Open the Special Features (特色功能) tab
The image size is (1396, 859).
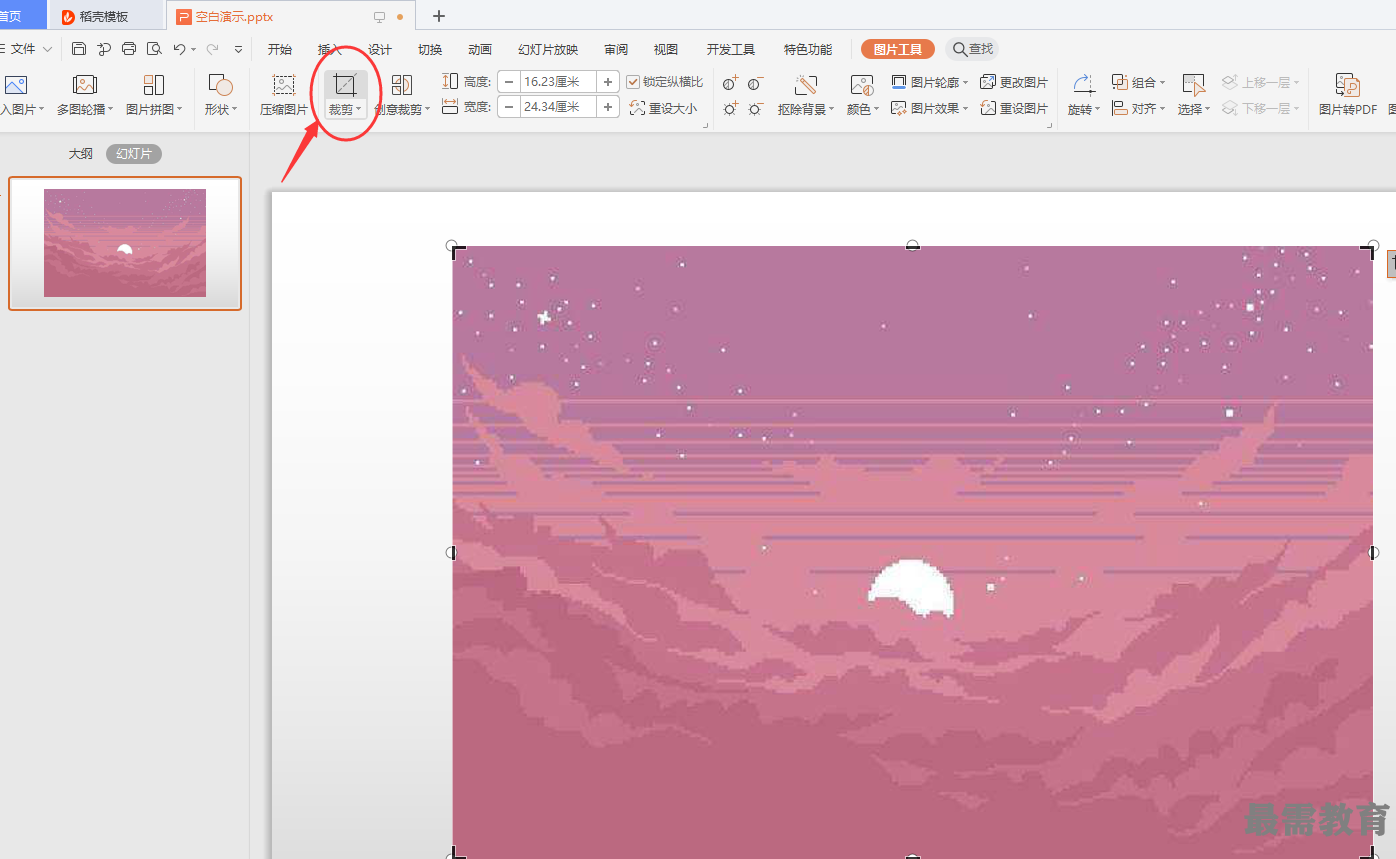pyautogui.click(x=808, y=49)
